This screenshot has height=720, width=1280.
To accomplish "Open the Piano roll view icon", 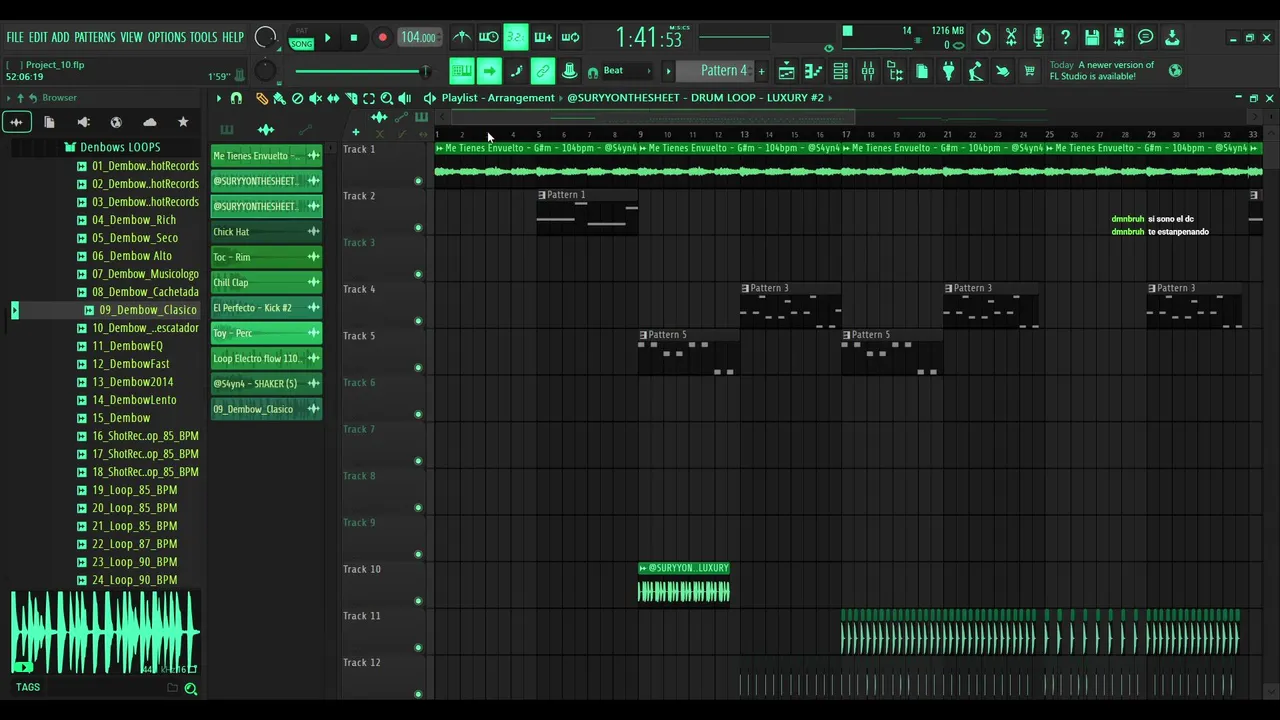I will (x=814, y=71).
